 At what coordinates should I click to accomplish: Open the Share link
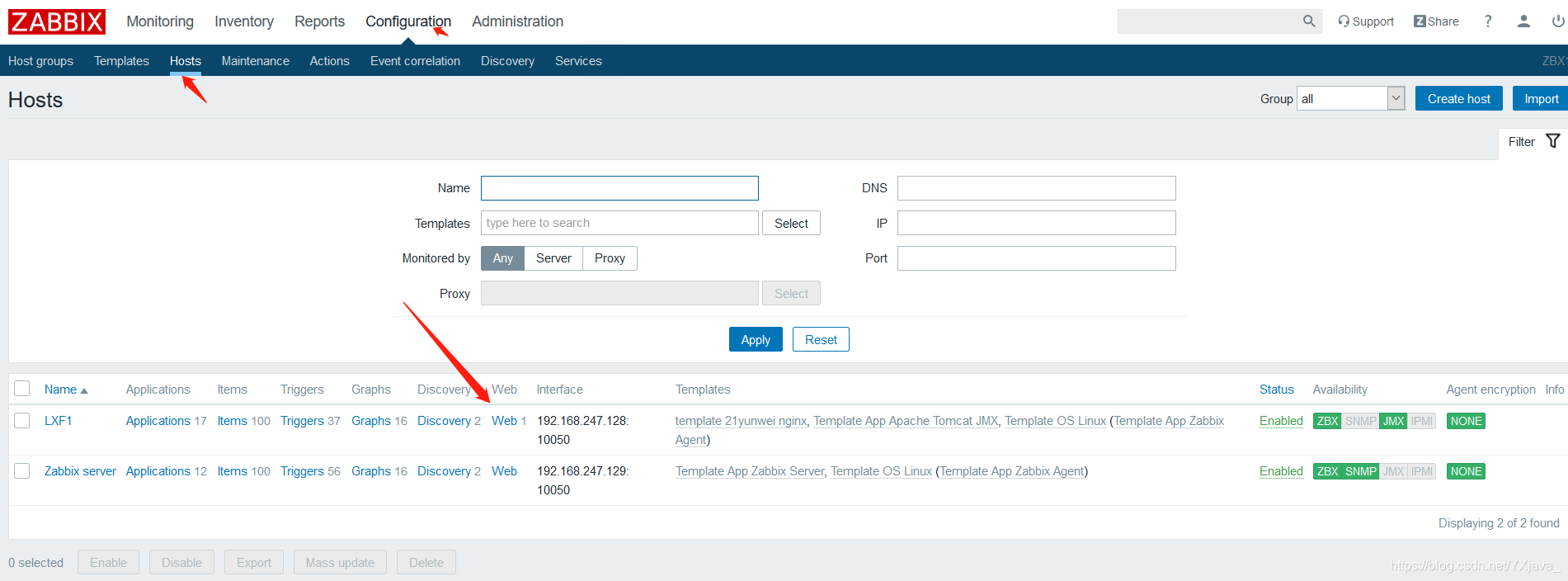point(1436,21)
